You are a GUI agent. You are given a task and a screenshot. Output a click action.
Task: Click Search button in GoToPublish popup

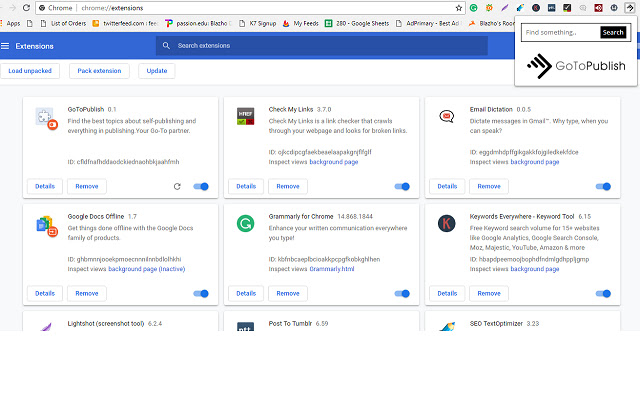click(x=613, y=33)
